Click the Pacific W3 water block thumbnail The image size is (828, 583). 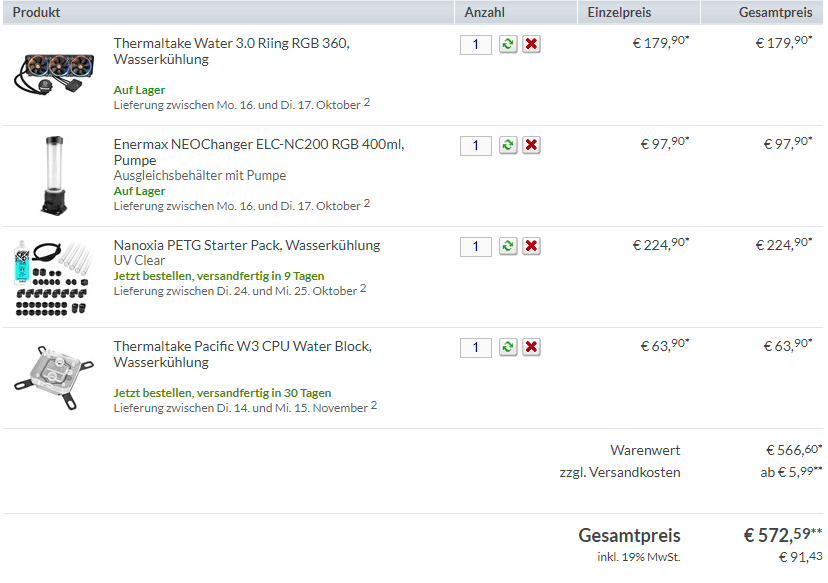click(x=54, y=377)
